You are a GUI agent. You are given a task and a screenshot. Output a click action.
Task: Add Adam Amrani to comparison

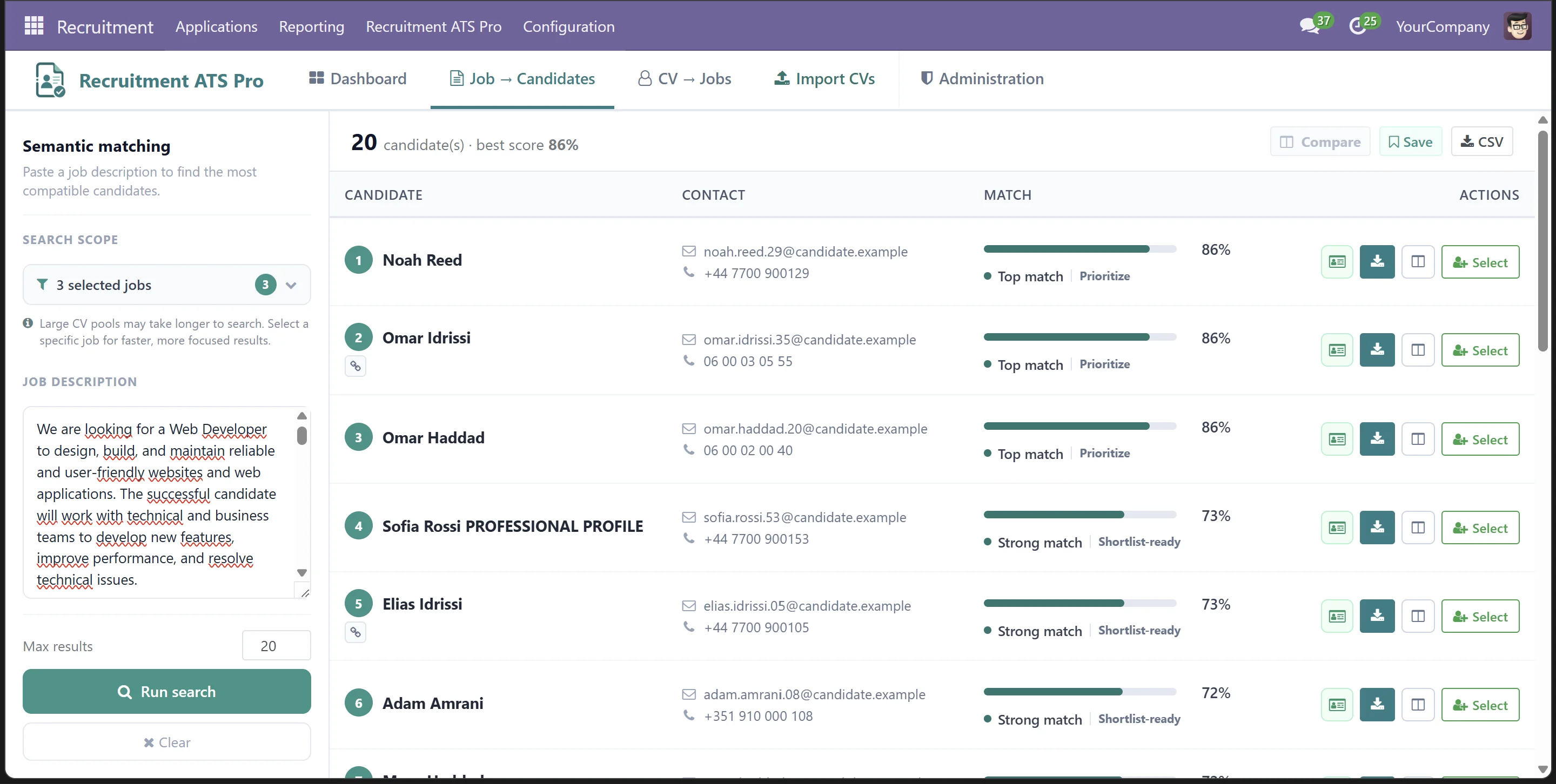click(x=1417, y=704)
